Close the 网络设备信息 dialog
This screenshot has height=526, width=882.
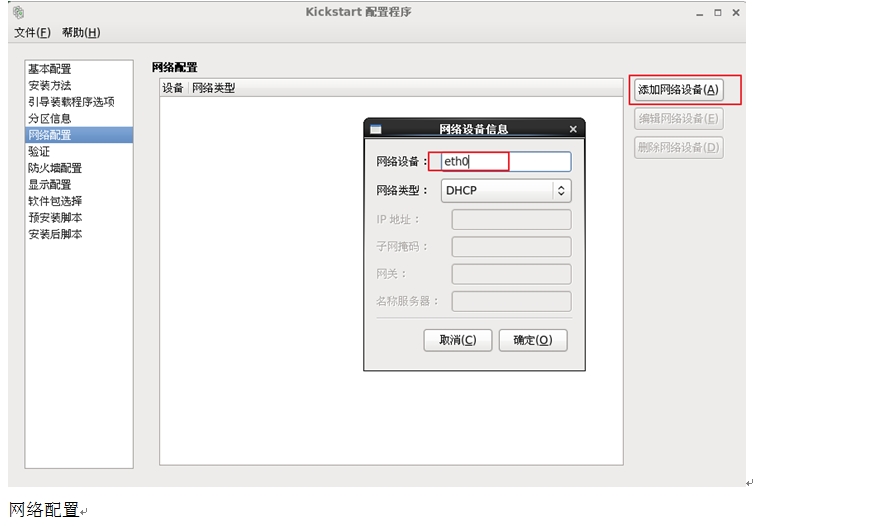[x=573, y=129]
